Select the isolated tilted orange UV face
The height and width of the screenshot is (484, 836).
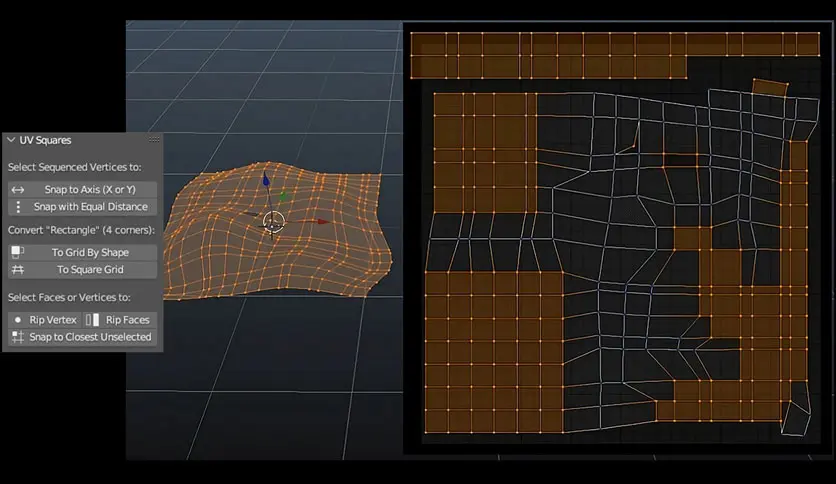coord(770,87)
